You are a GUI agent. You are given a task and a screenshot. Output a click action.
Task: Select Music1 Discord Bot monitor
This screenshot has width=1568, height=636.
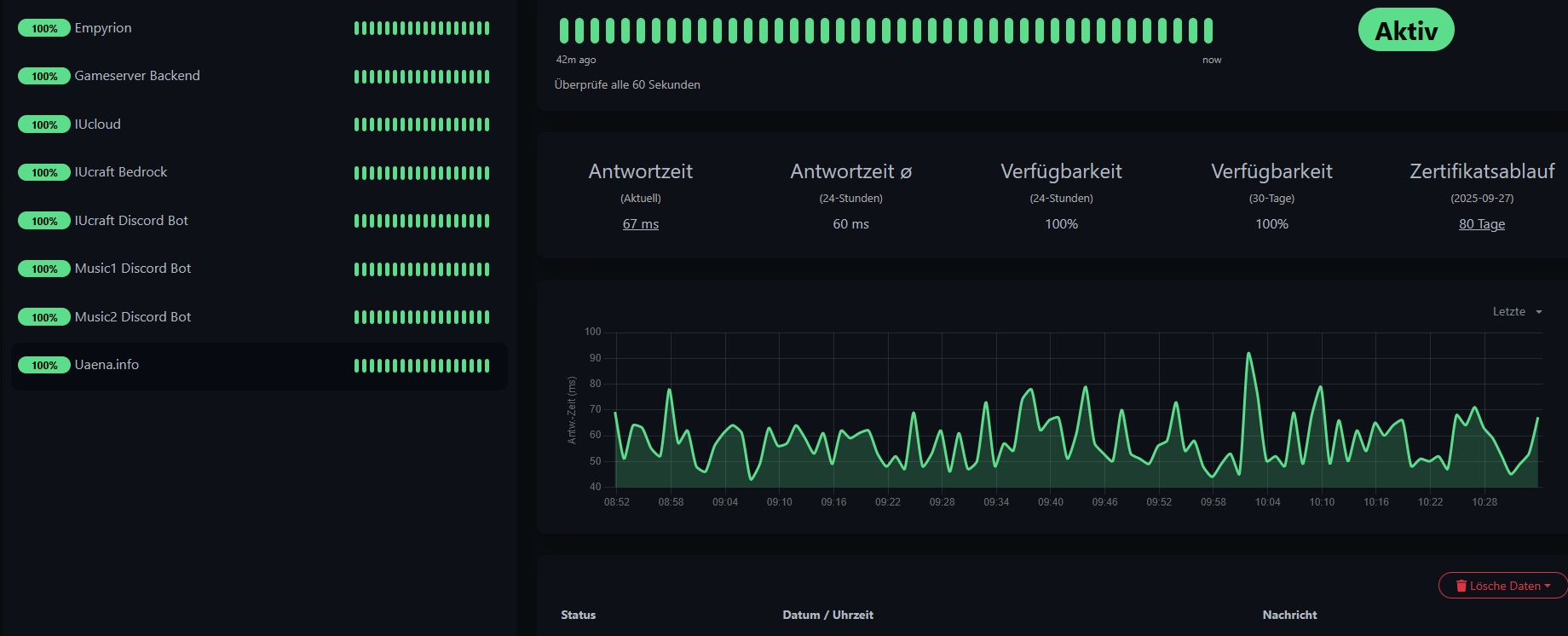(x=133, y=269)
